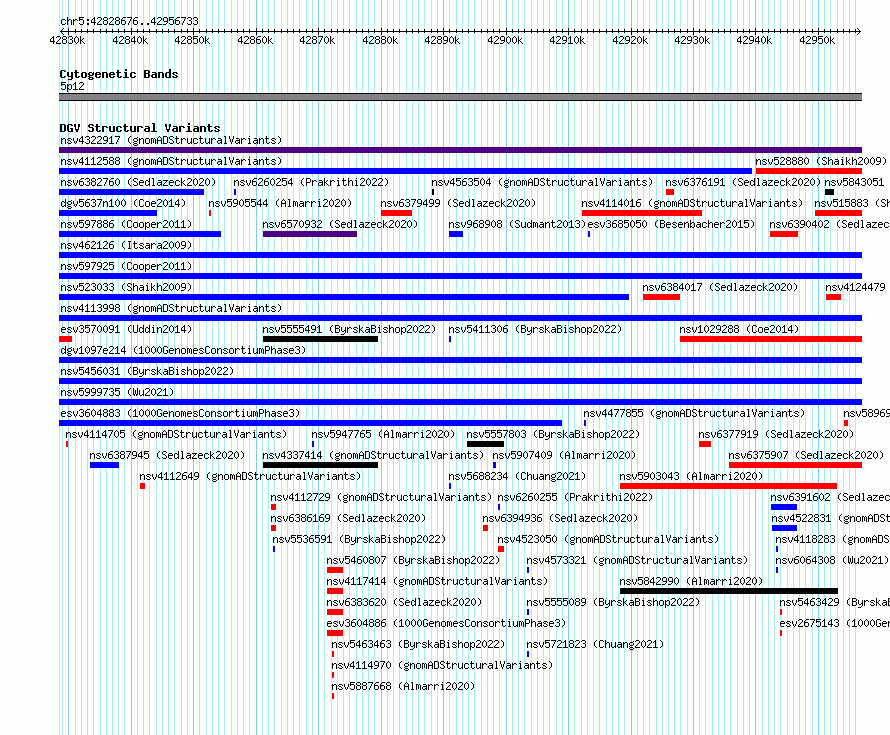
Task: Select nsv4112729 gnomADStructuralVariants label
Action: point(381,497)
